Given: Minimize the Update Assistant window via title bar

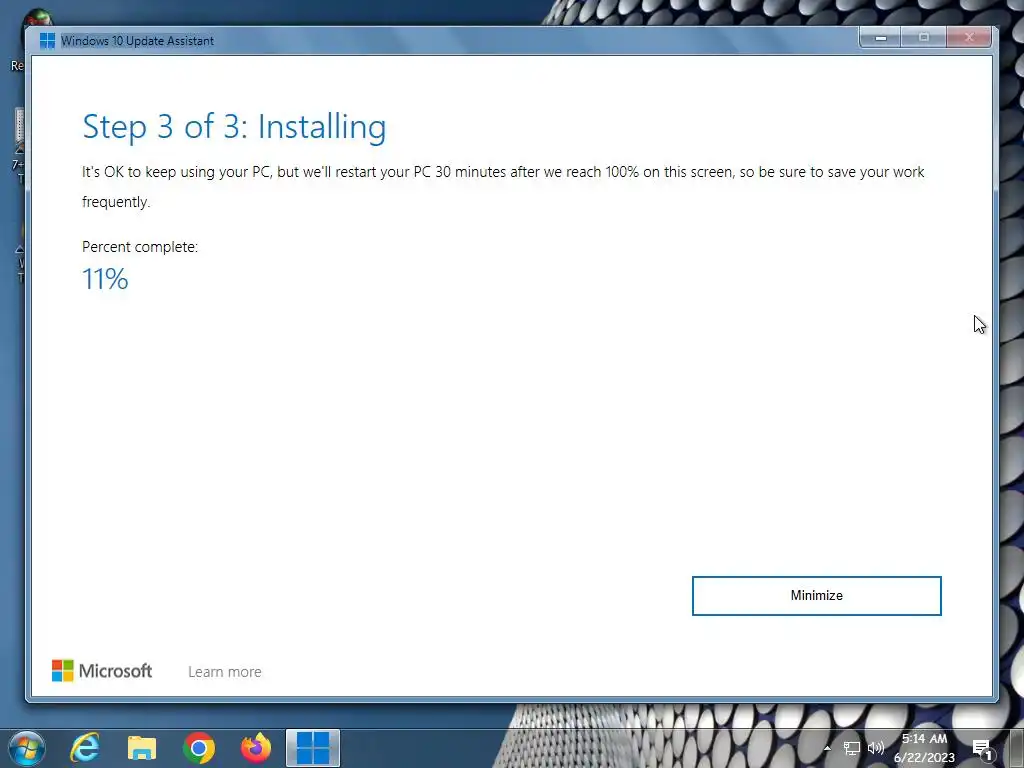Looking at the screenshot, I should [x=880, y=38].
